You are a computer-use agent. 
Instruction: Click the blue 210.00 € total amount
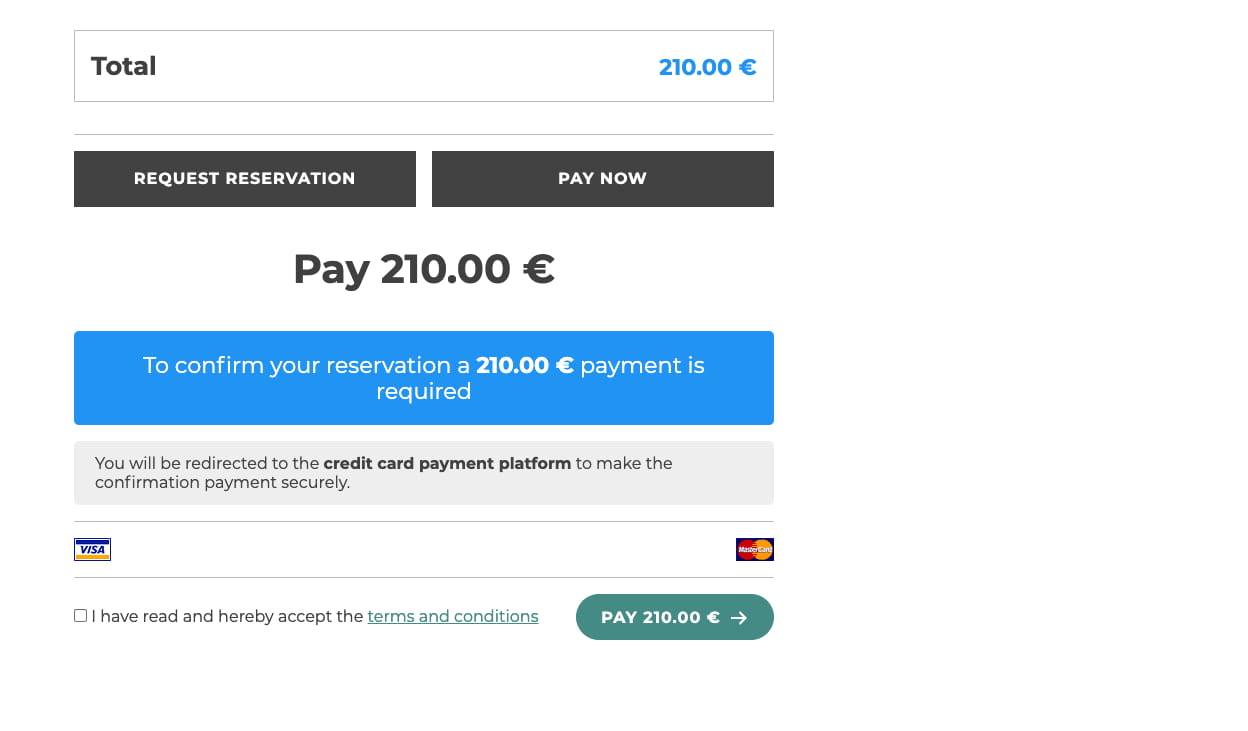click(x=707, y=67)
